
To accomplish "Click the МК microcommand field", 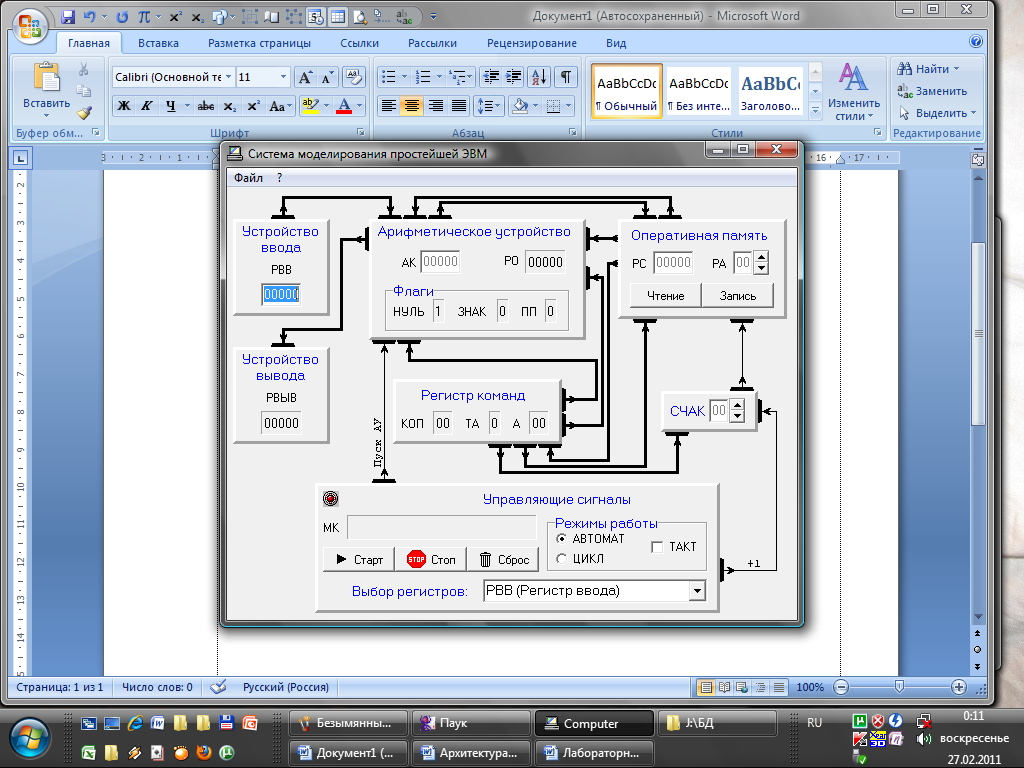I will (x=441, y=527).
